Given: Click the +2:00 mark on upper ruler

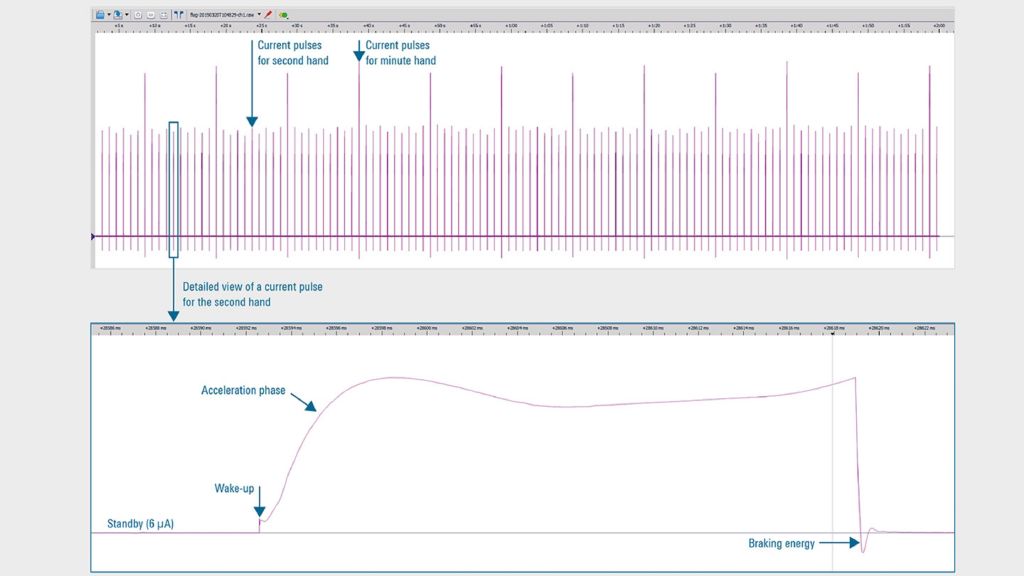Looking at the screenshot, I should [939, 26].
